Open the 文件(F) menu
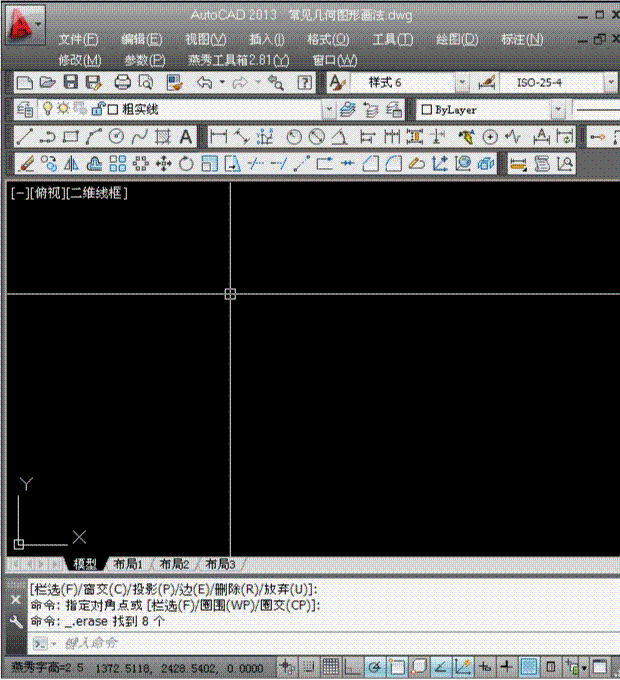Viewport: 620px width, 680px height. (78, 40)
